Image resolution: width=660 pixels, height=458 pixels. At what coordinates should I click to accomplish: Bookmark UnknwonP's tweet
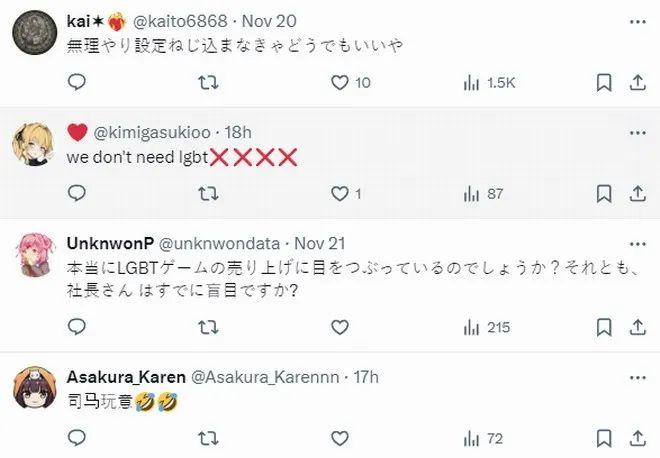pyautogui.click(x=604, y=327)
